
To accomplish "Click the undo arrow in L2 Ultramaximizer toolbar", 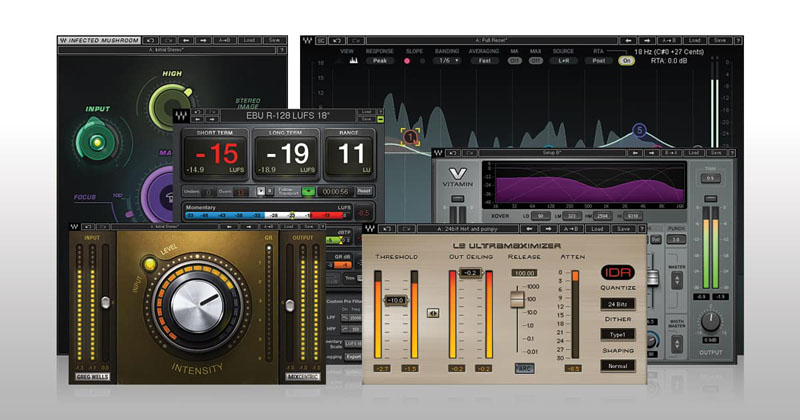I will [387, 229].
